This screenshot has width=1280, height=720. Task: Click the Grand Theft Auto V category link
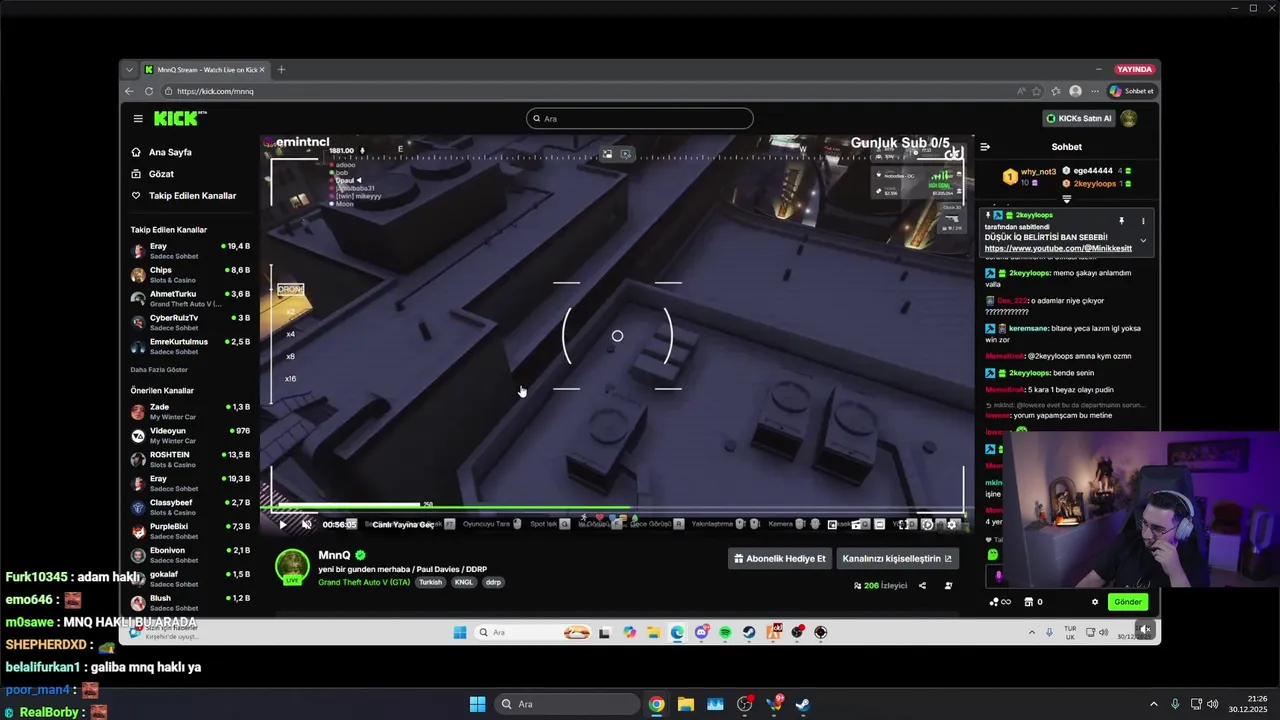[x=364, y=582]
